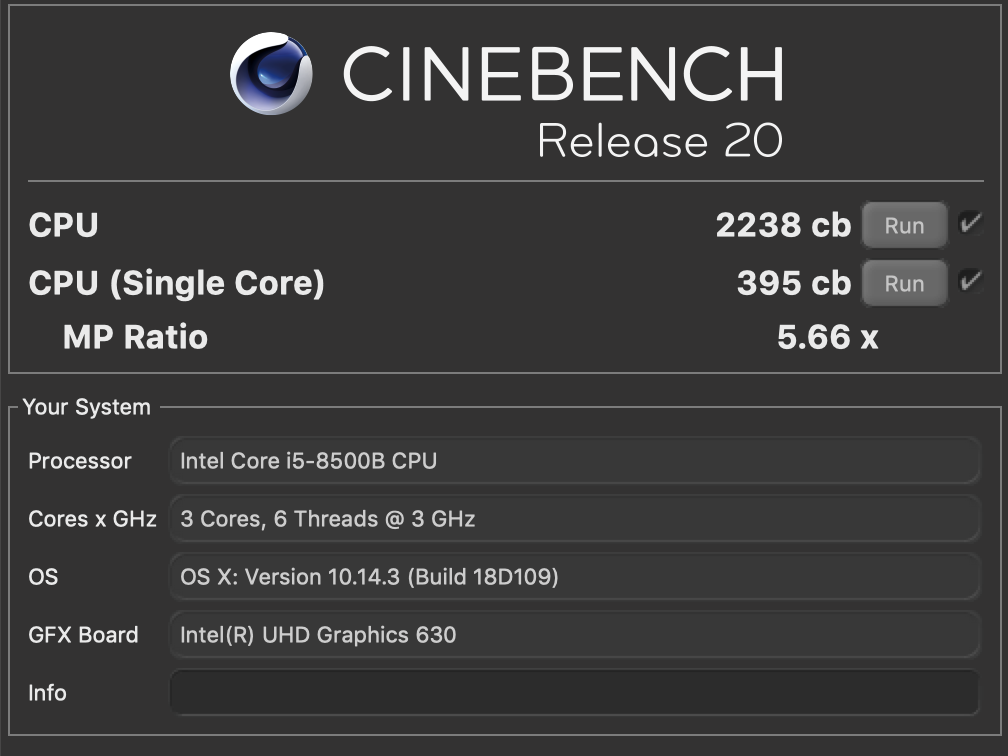Click the 2238 cb CPU score
This screenshot has width=1008, height=756.
783,226
